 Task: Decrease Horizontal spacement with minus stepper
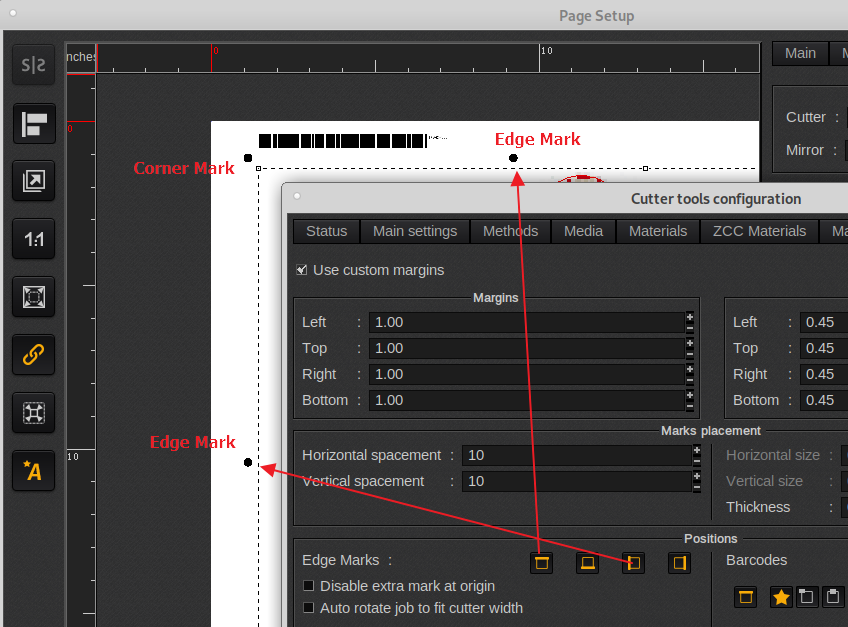pyautogui.click(x=697, y=461)
